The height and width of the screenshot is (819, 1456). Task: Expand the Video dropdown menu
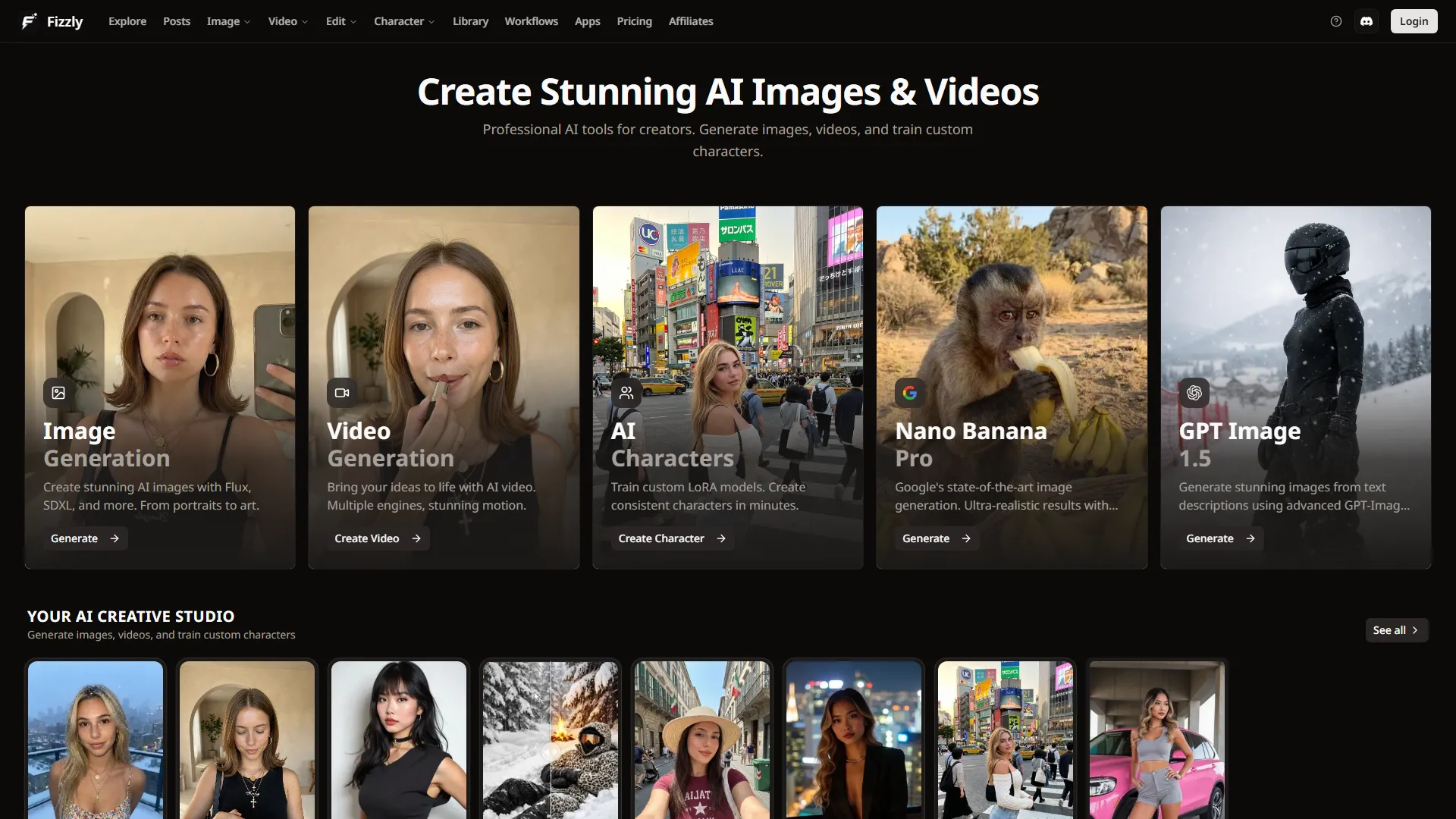click(287, 21)
